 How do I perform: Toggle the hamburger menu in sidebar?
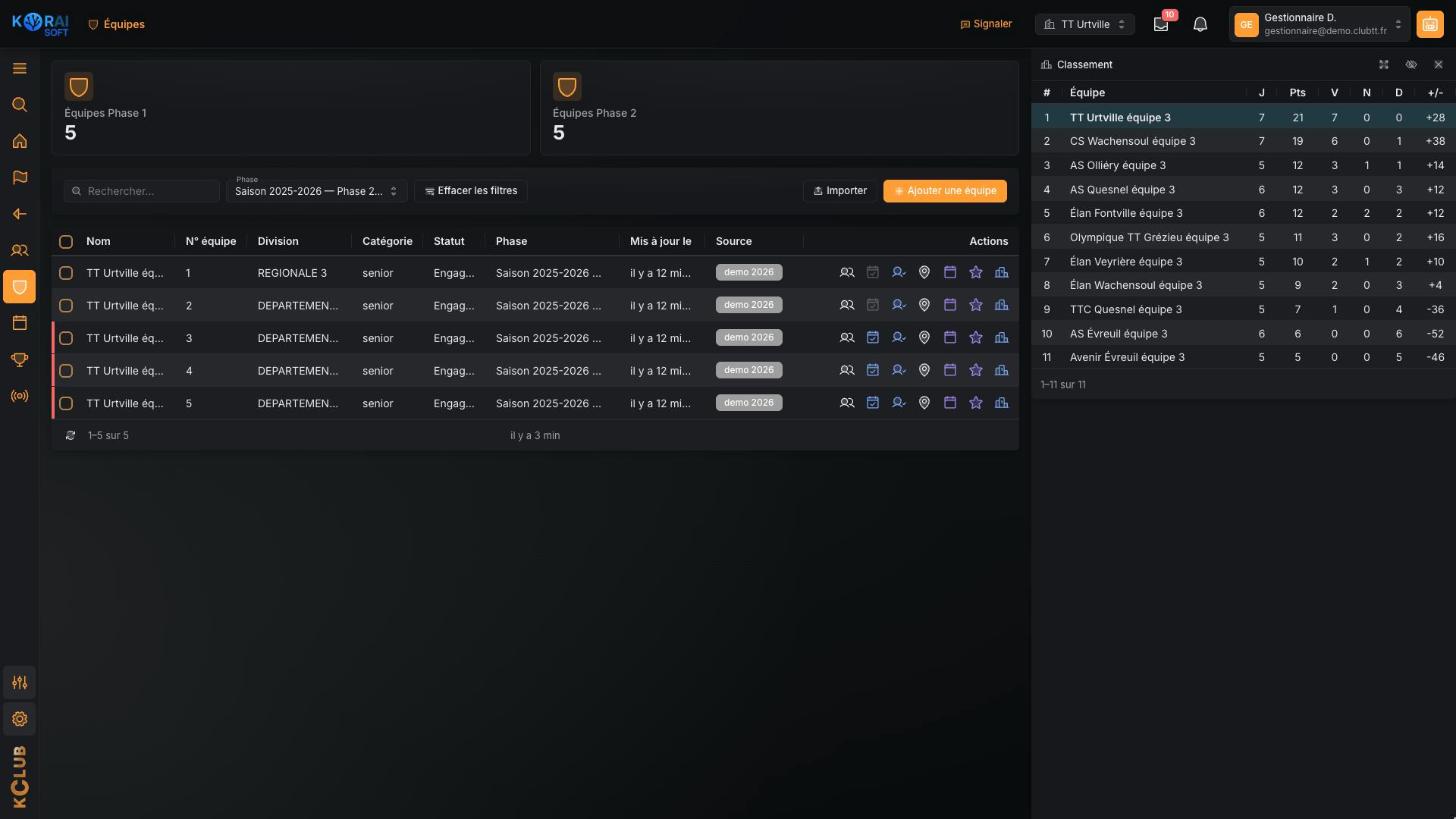tap(19, 68)
